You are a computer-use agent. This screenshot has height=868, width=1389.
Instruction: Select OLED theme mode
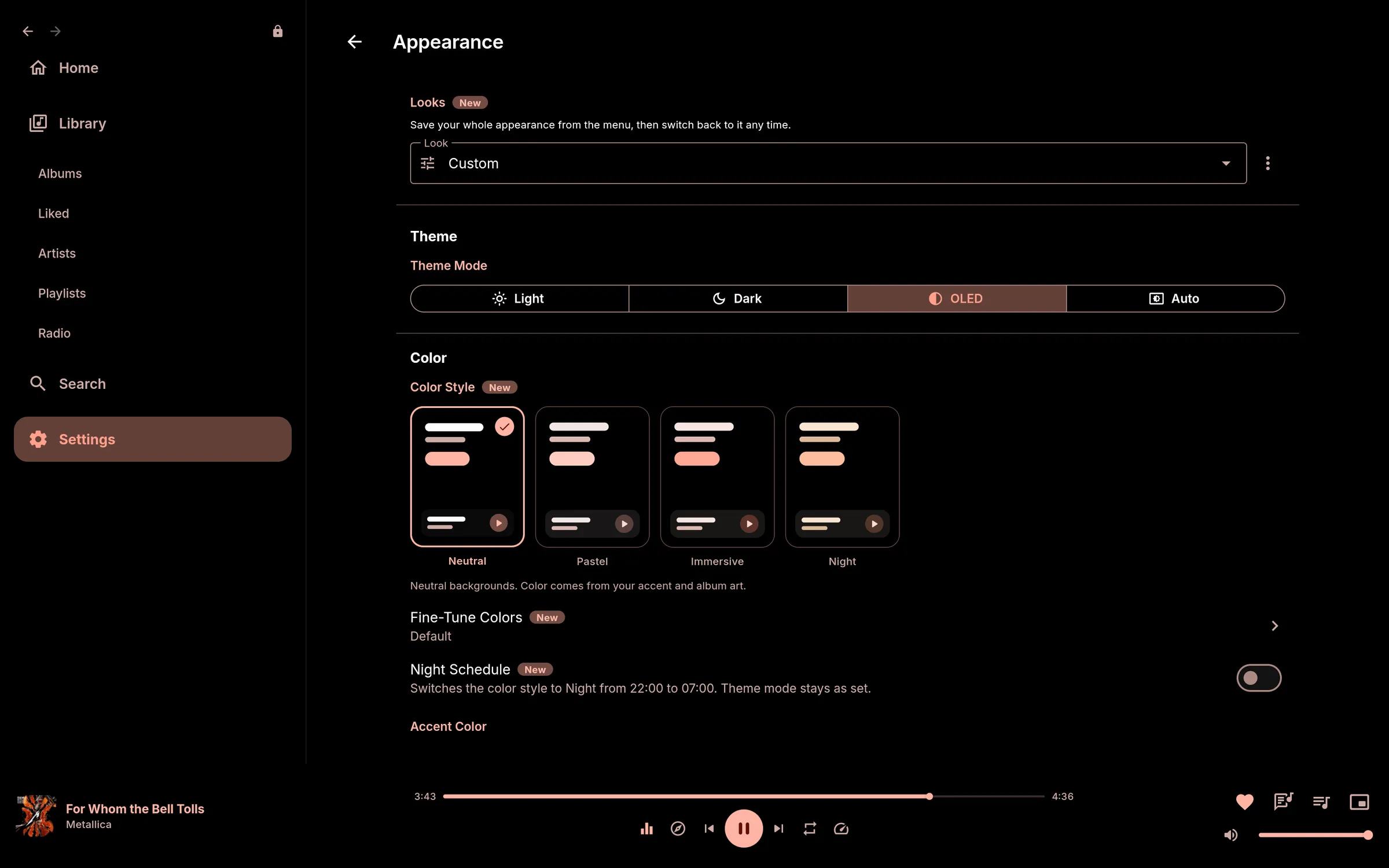click(957, 299)
